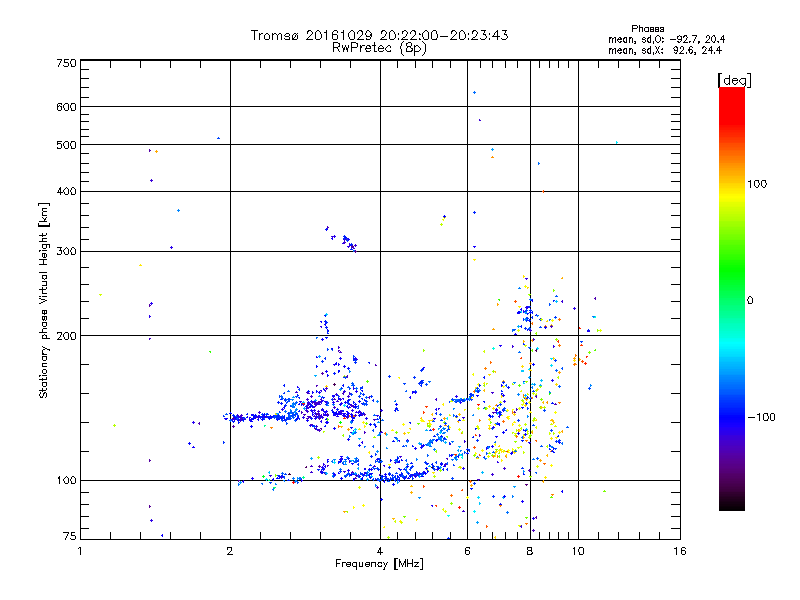Click the colorbar tick label '100'
This screenshot has height=600, width=800.
point(757,184)
